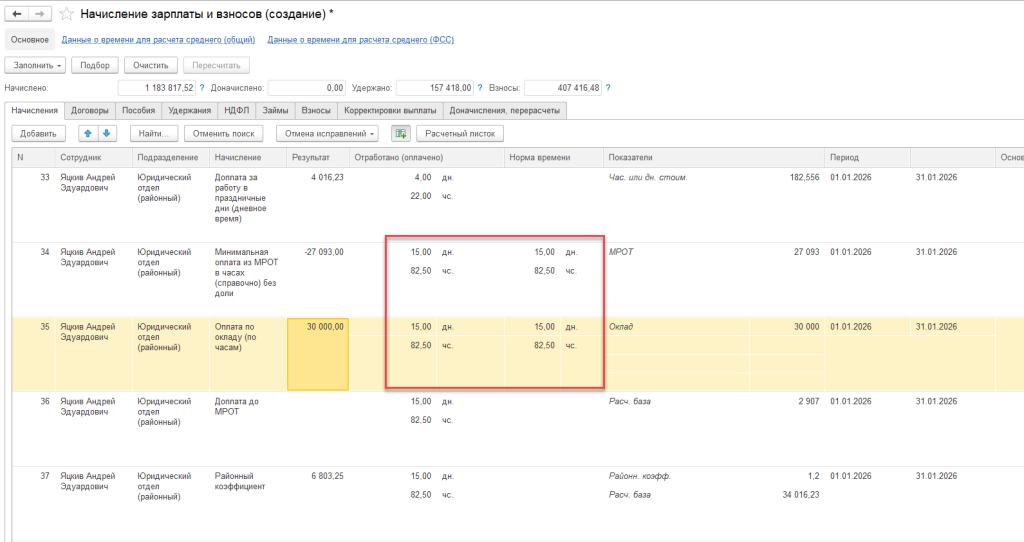
Task: Select the highlighted 30 000,00 result cell
Action: click(317, 354)
